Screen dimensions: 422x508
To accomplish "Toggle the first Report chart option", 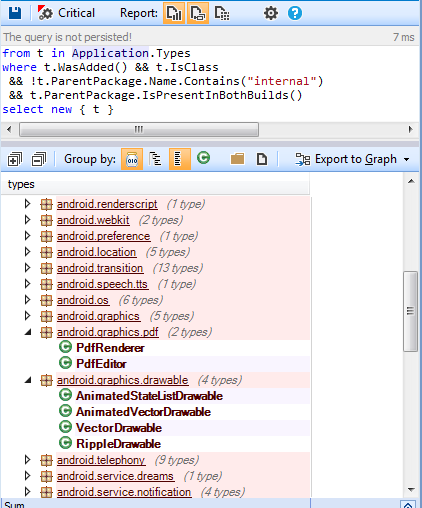I will pyautogui.click(x=174, y=13).
